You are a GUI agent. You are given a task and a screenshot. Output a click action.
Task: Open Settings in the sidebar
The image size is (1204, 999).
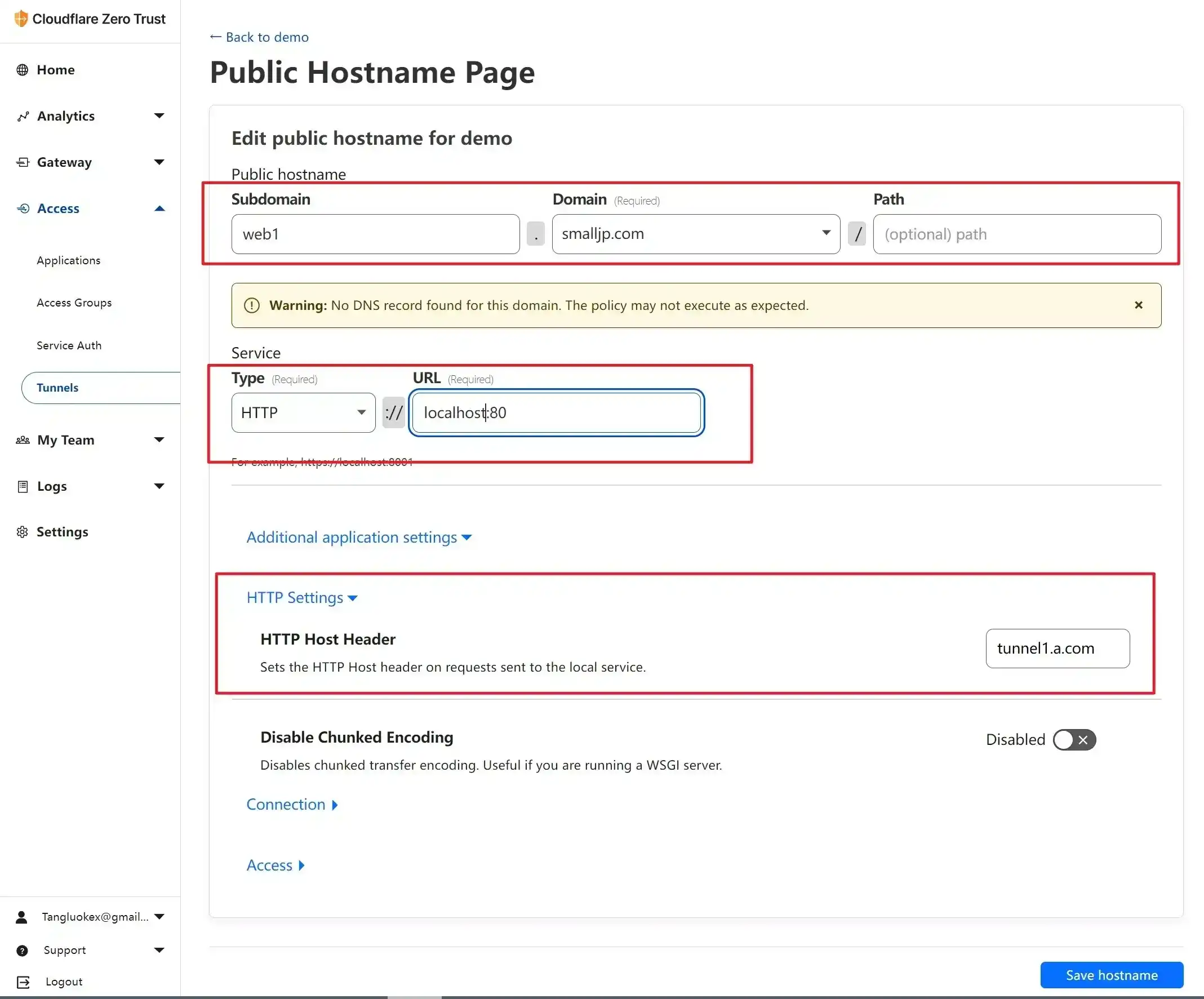pyautogui.click(x=62, y=532)
